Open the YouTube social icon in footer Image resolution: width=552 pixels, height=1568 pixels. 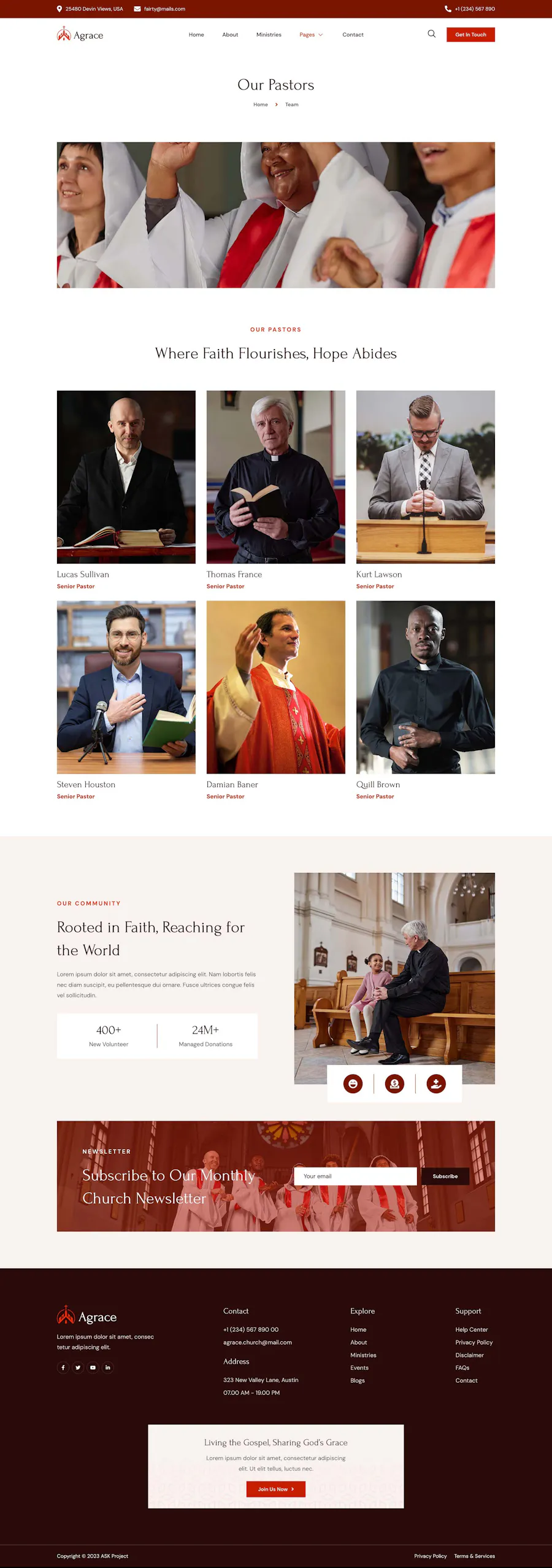(93, 1367)
